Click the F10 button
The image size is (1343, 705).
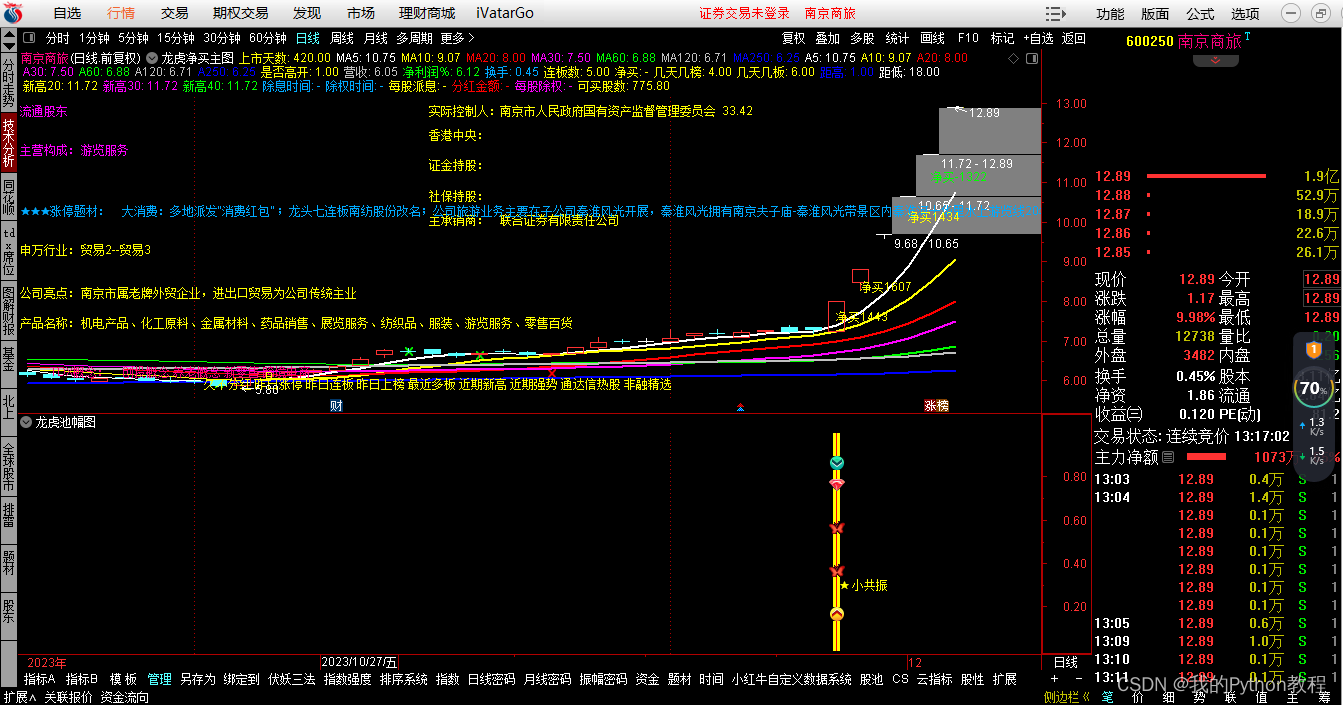968,38
